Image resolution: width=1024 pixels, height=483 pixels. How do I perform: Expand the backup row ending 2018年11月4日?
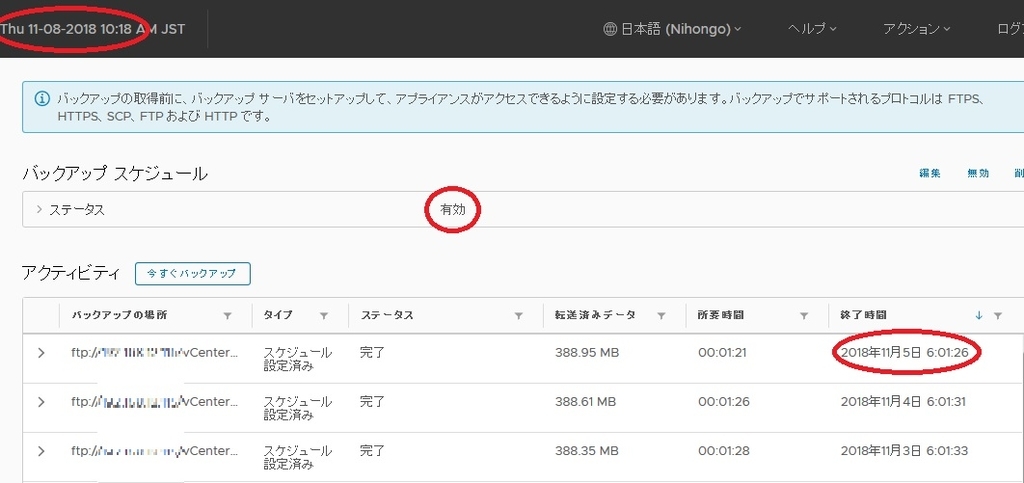(x=41, y=402)
